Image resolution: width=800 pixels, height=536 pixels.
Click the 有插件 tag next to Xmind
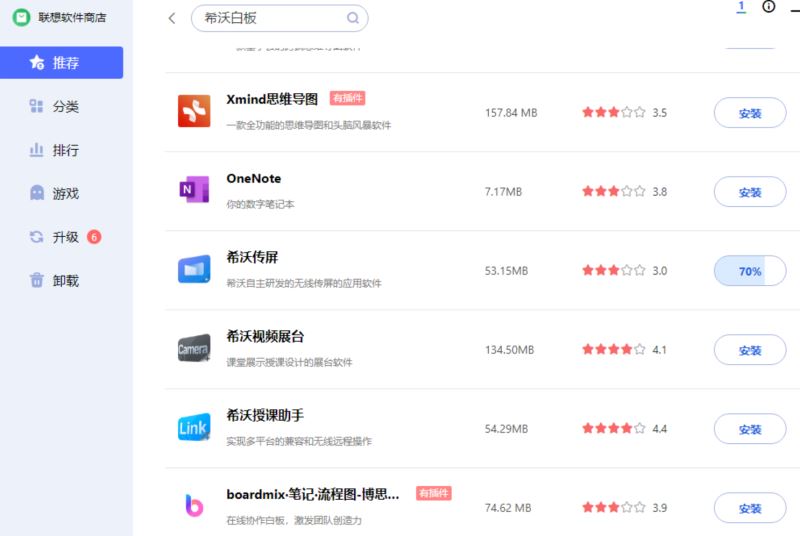pyautogui.click(x=347, y=98)
